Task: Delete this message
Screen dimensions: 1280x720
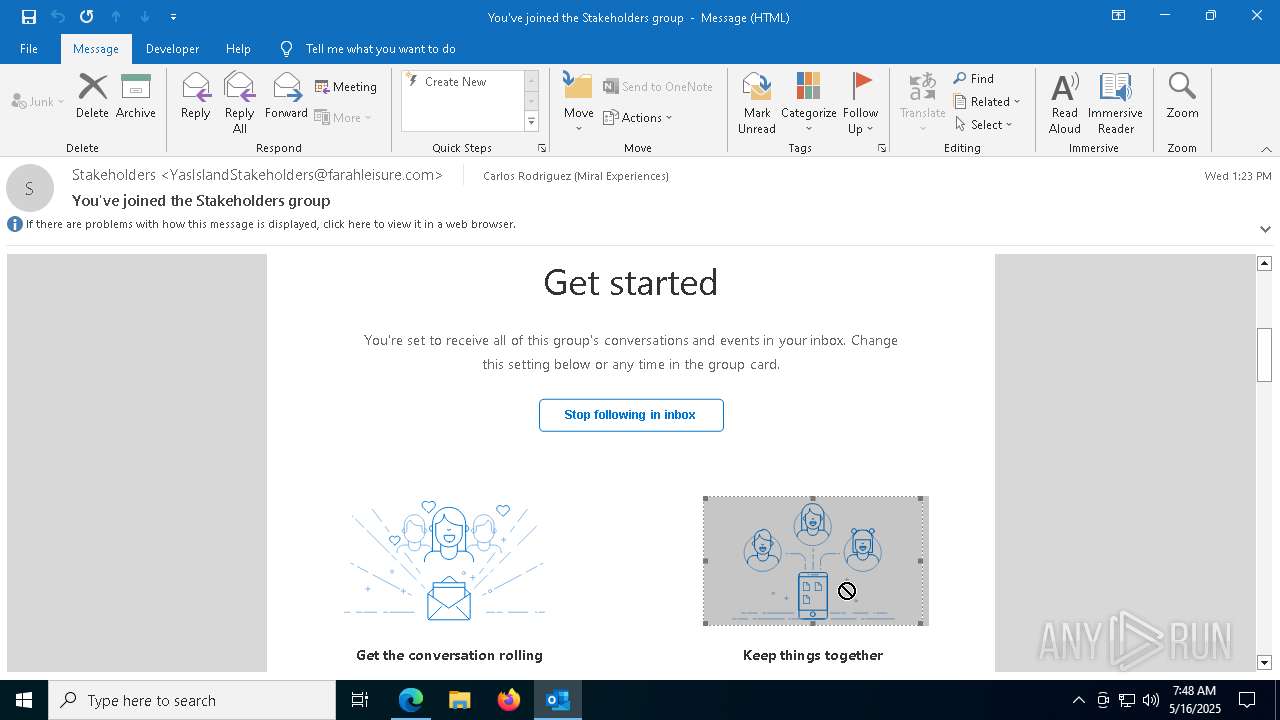Action: pos(92,96)
